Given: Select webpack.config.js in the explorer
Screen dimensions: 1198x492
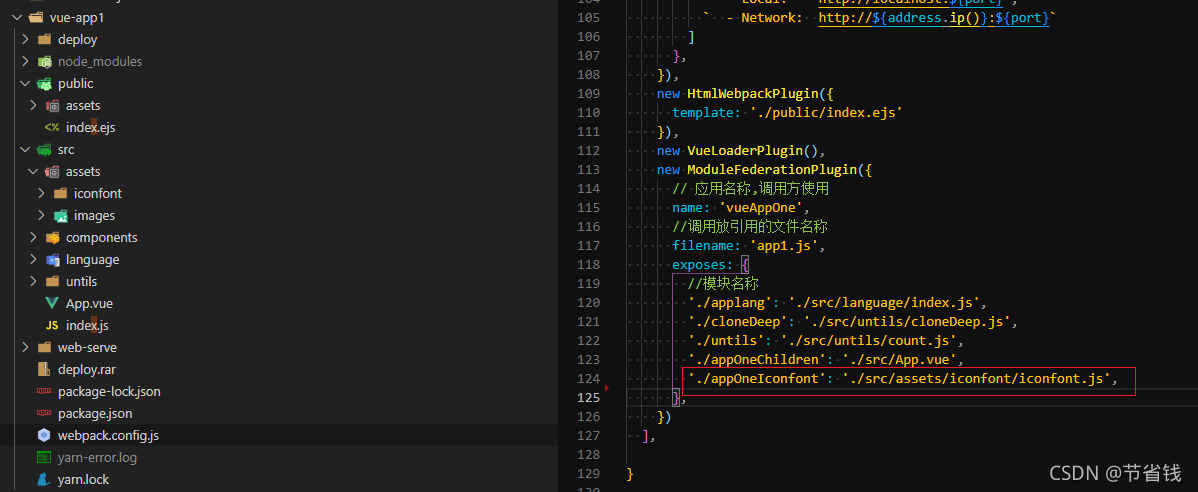Looking at the screenshot, I should 108,435.
